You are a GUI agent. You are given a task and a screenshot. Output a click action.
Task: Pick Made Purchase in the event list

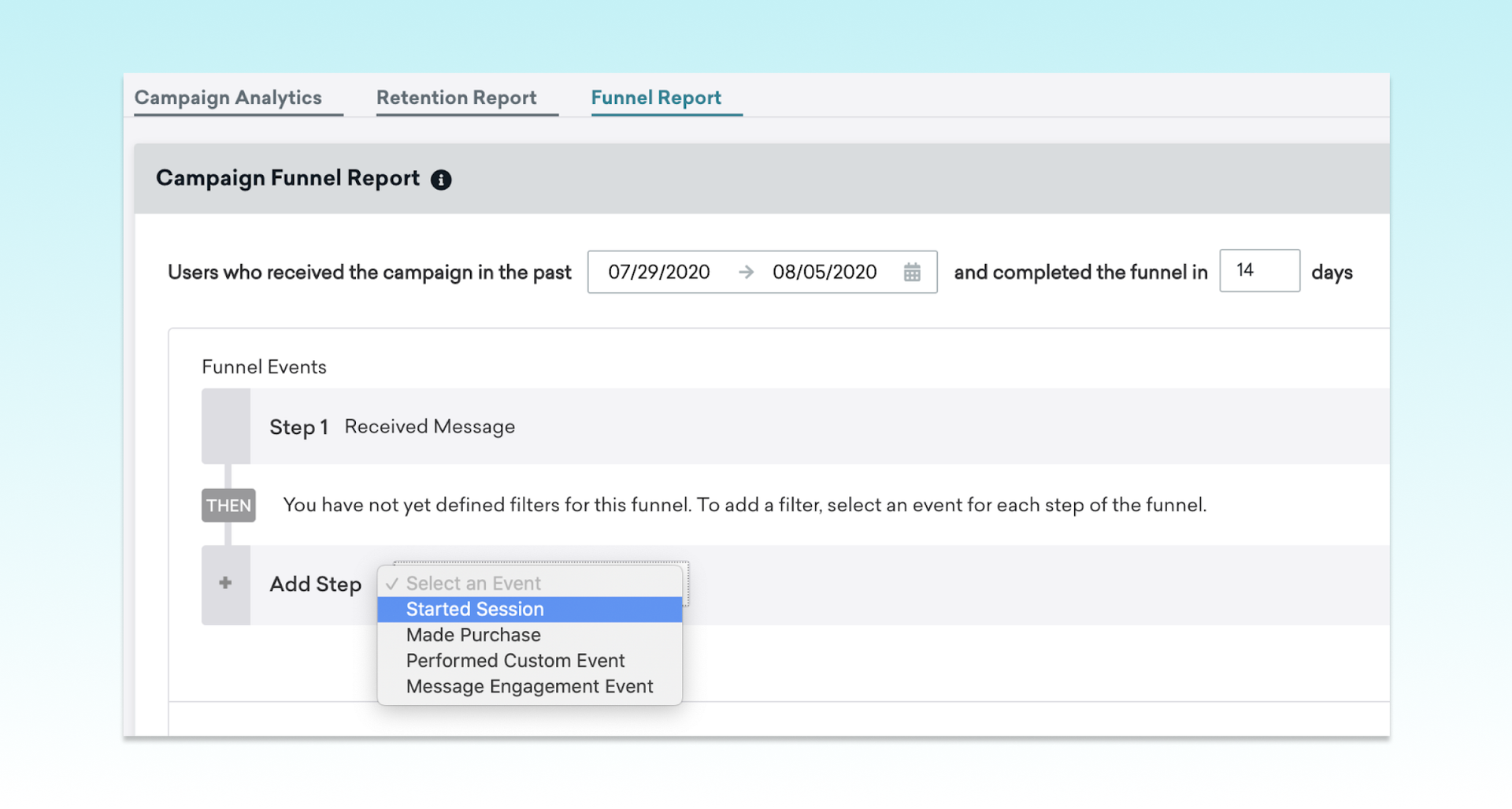pos(473,636)
